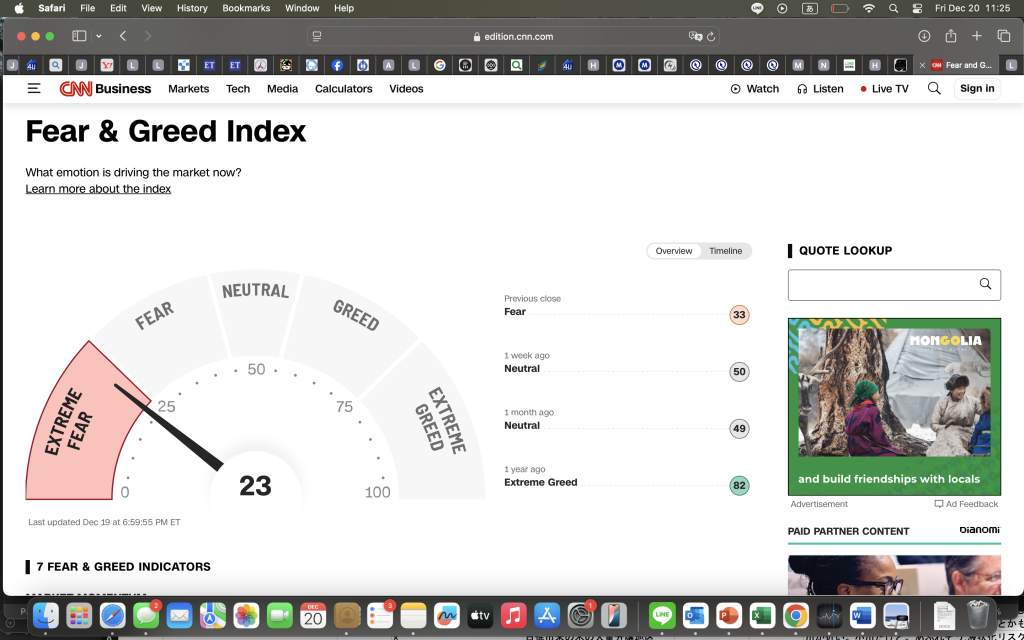
Task: Click the Quote Lookup search icon
Action: click(985, 285)
